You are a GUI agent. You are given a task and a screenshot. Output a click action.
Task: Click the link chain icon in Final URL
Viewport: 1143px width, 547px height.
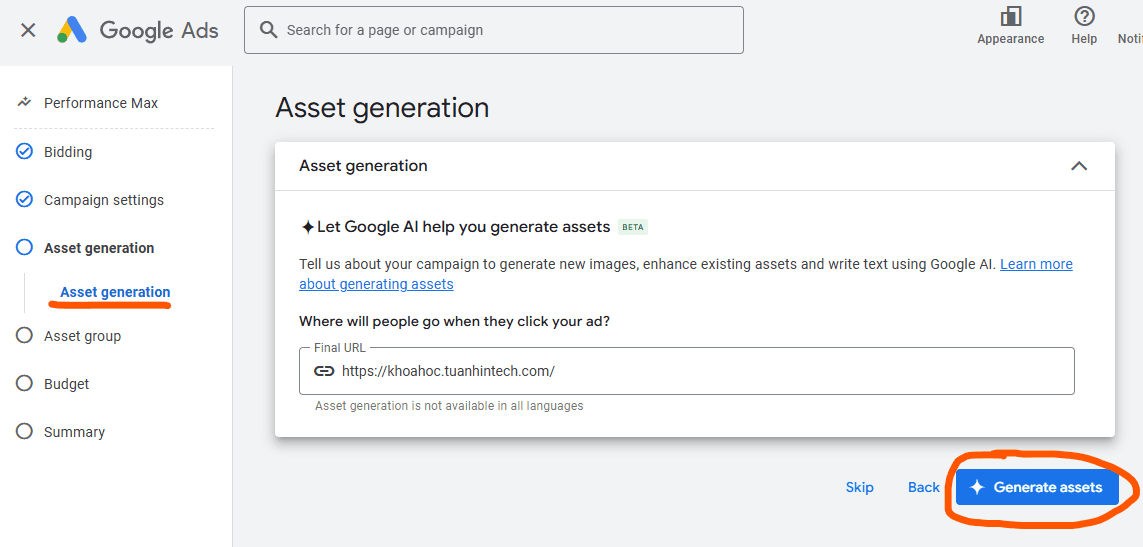click(324, 371)
